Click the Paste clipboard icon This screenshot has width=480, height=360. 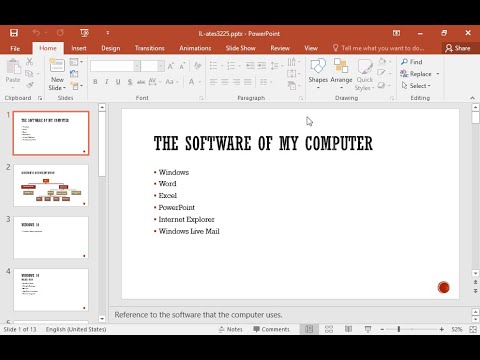point(13,66)
